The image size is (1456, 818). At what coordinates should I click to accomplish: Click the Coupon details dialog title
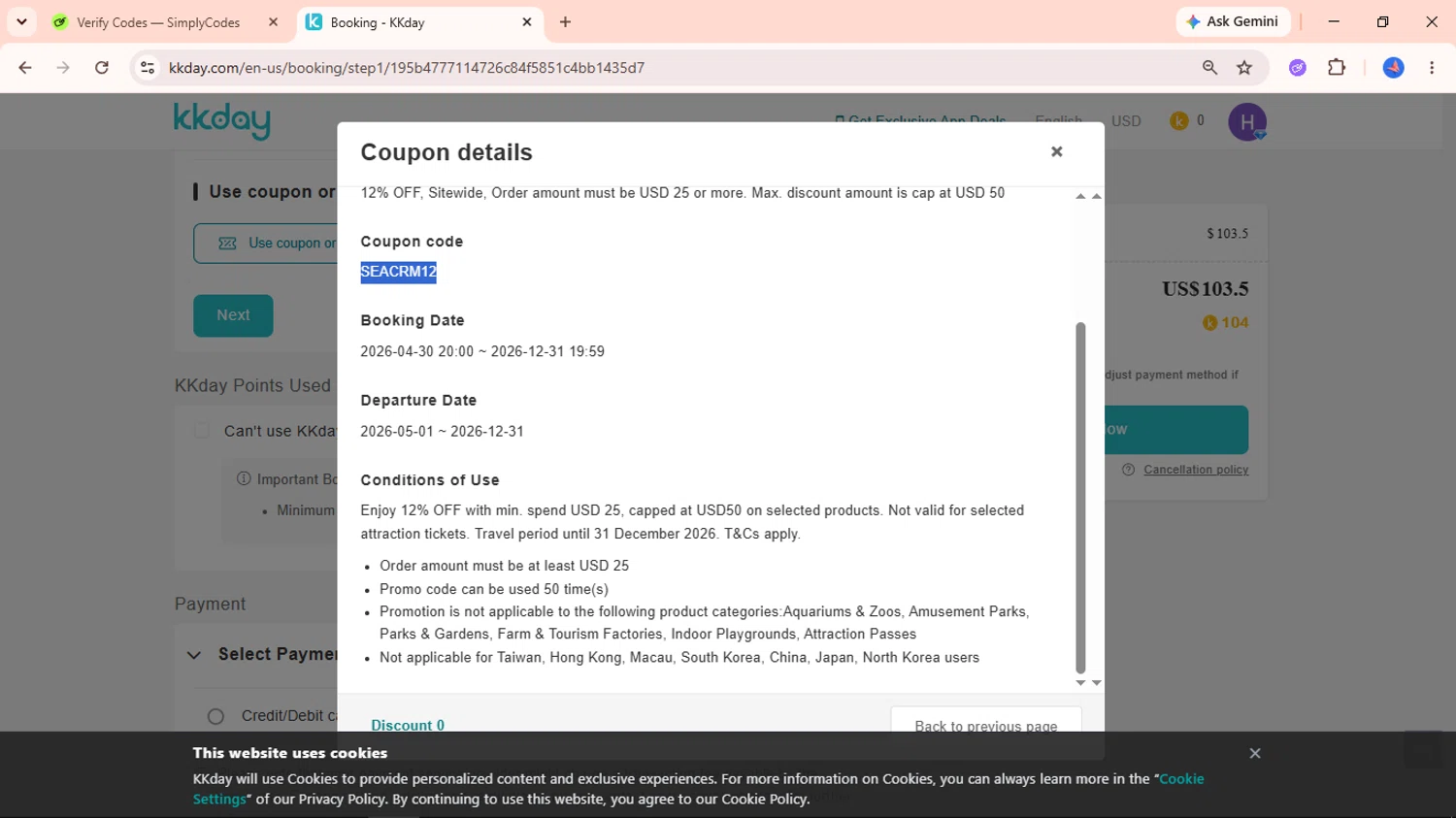(x=447, y=152)
